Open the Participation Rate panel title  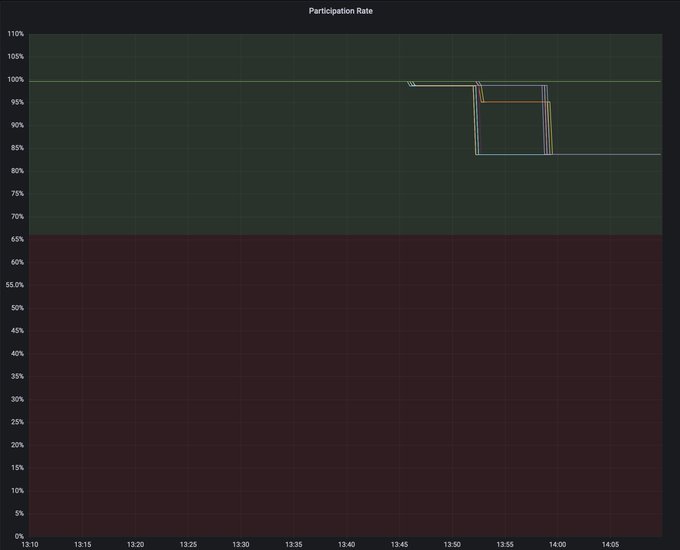(340, 11)
